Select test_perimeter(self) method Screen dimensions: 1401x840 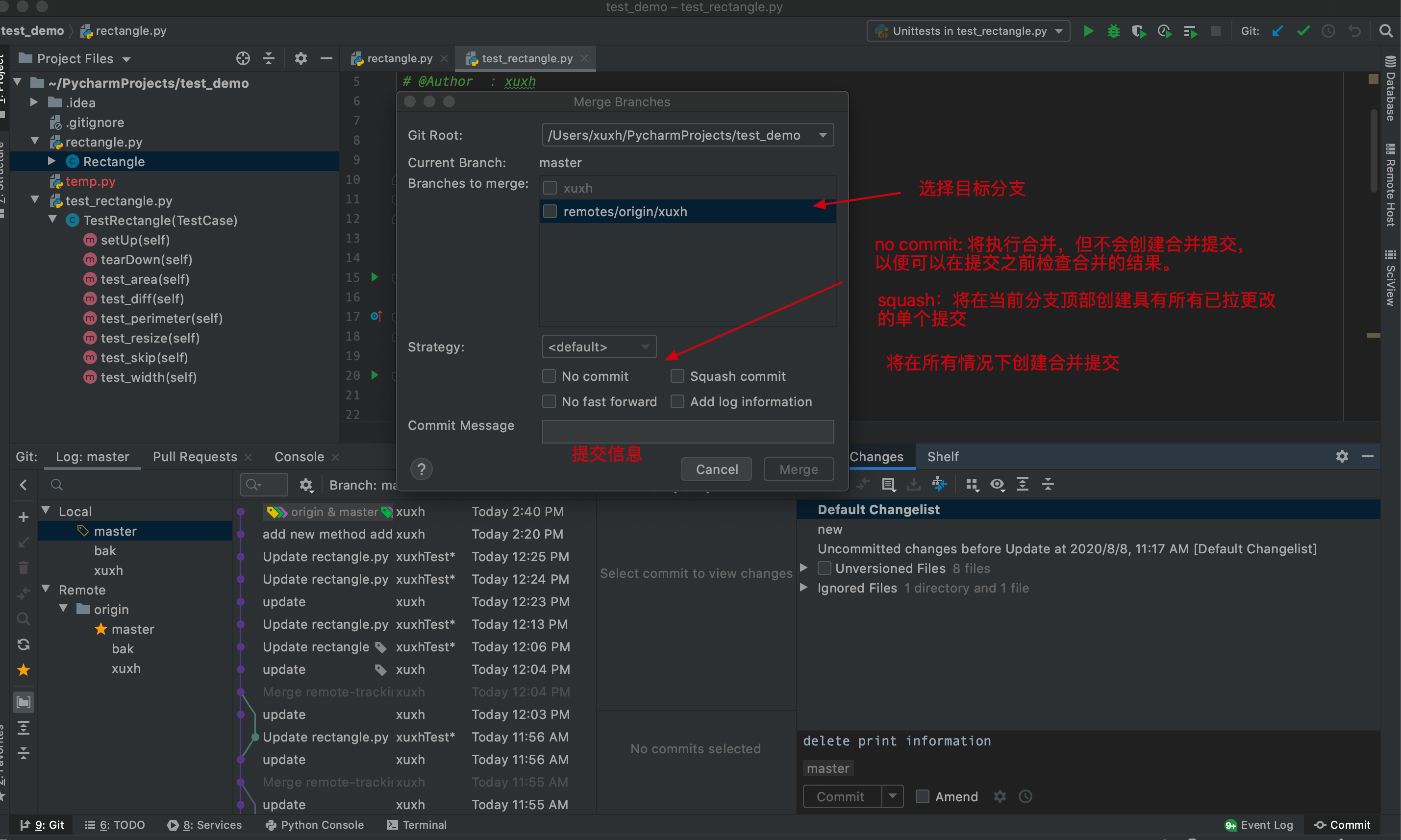click(161, 319)
